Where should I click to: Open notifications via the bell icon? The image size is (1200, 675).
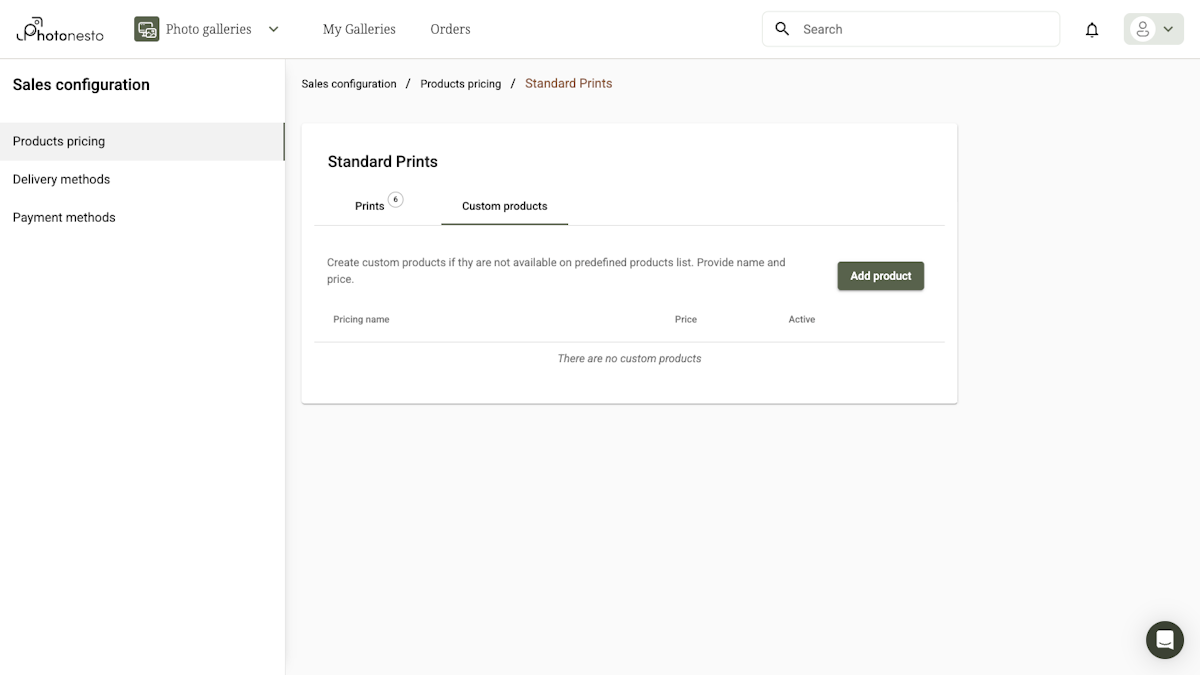1092,29
